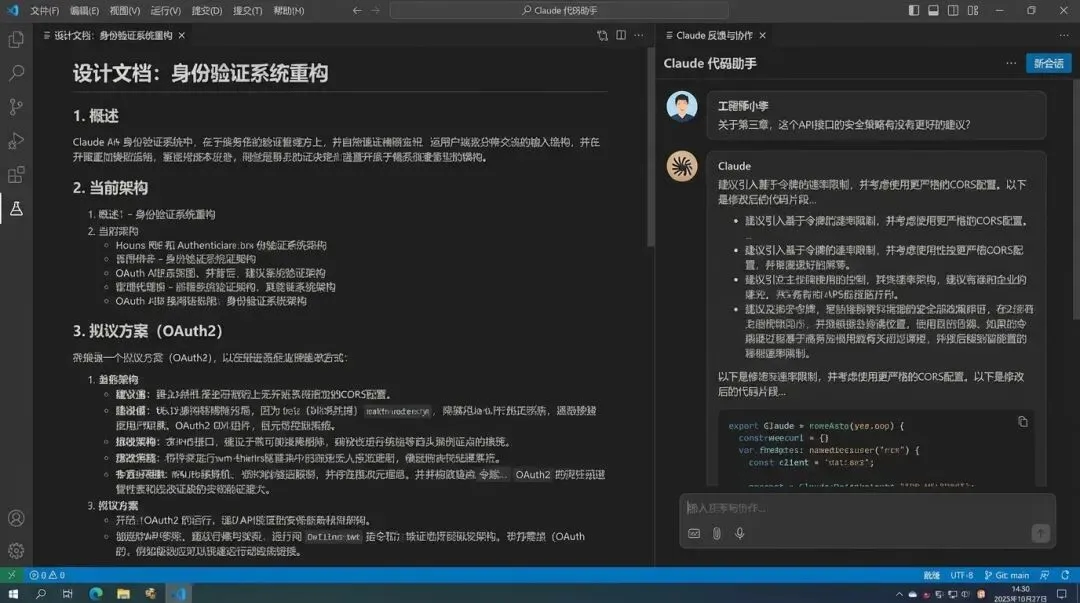The image size is (1080, 603).
Task: Open Task View on the taskbar
Action: point(68,593)
